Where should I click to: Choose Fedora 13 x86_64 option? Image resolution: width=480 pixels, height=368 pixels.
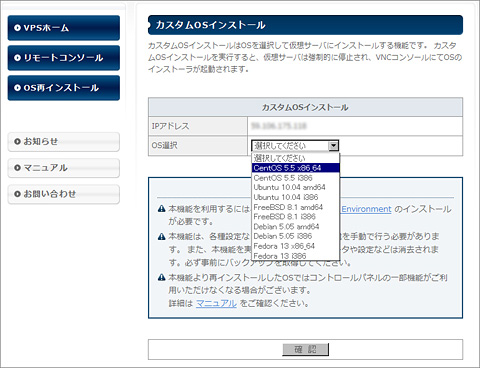[x=296, y=246]
